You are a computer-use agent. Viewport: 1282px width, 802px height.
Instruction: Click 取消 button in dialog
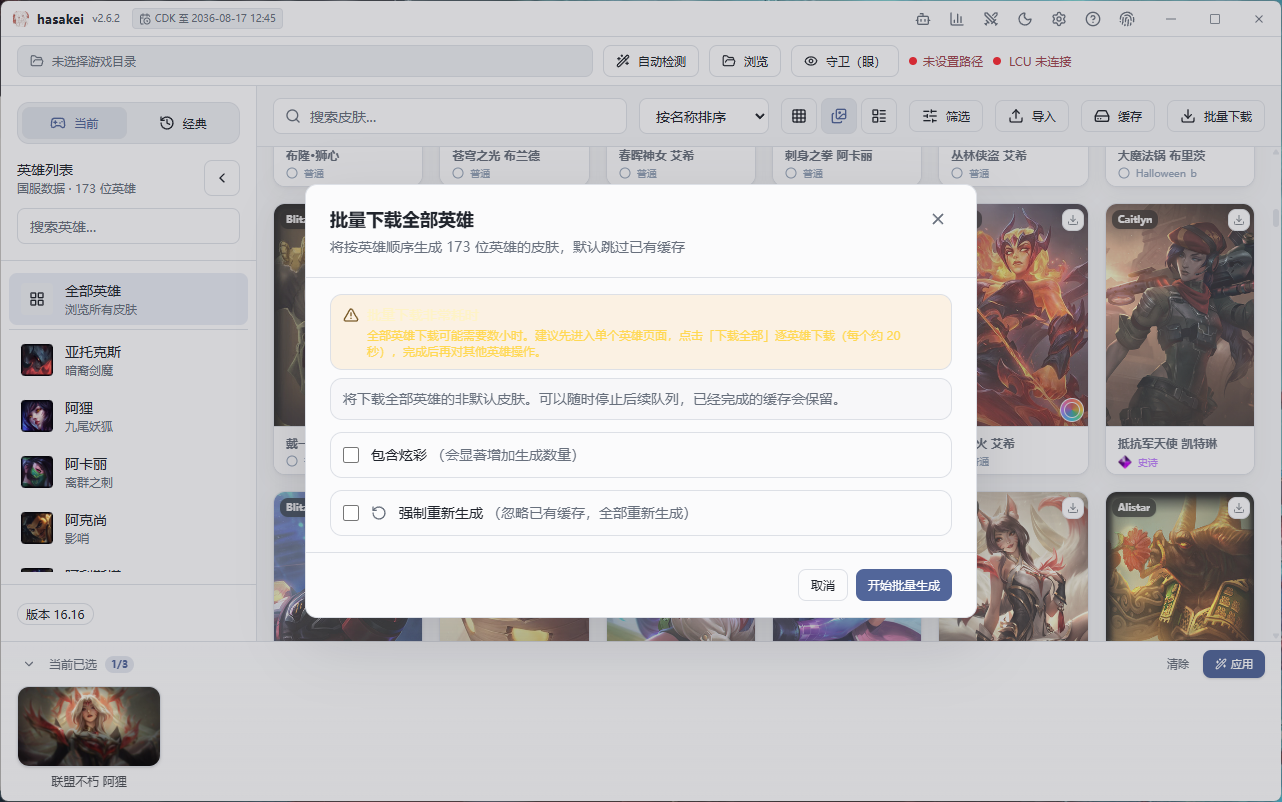click(x=823, y=585)
